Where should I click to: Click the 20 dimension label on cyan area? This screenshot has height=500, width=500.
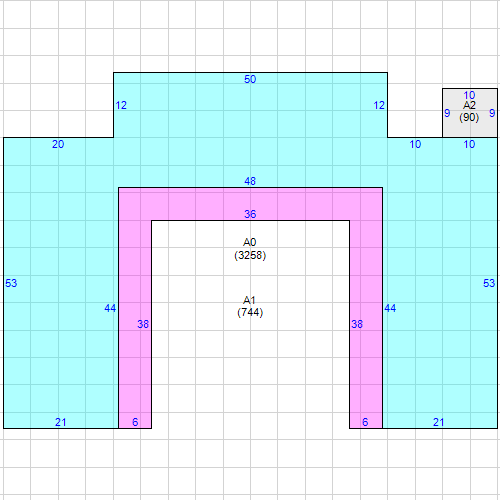tap(58, 144)
